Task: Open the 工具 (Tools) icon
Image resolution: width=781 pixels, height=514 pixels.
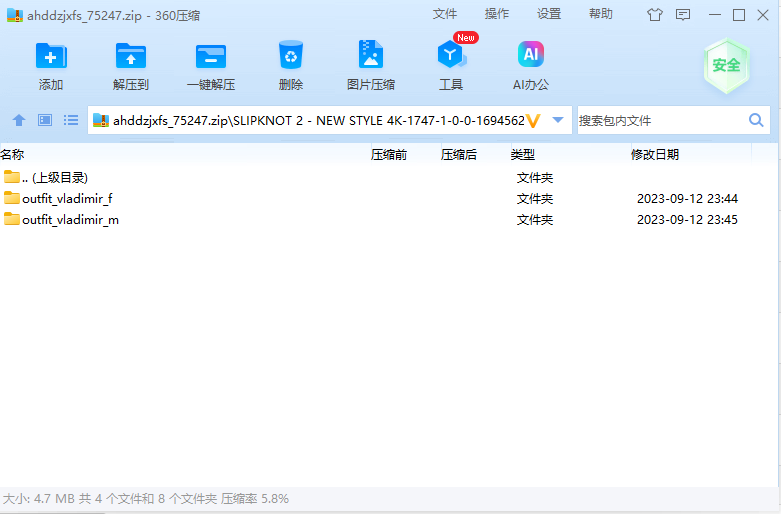Action: pyautogui.click(x=451, y=54)
